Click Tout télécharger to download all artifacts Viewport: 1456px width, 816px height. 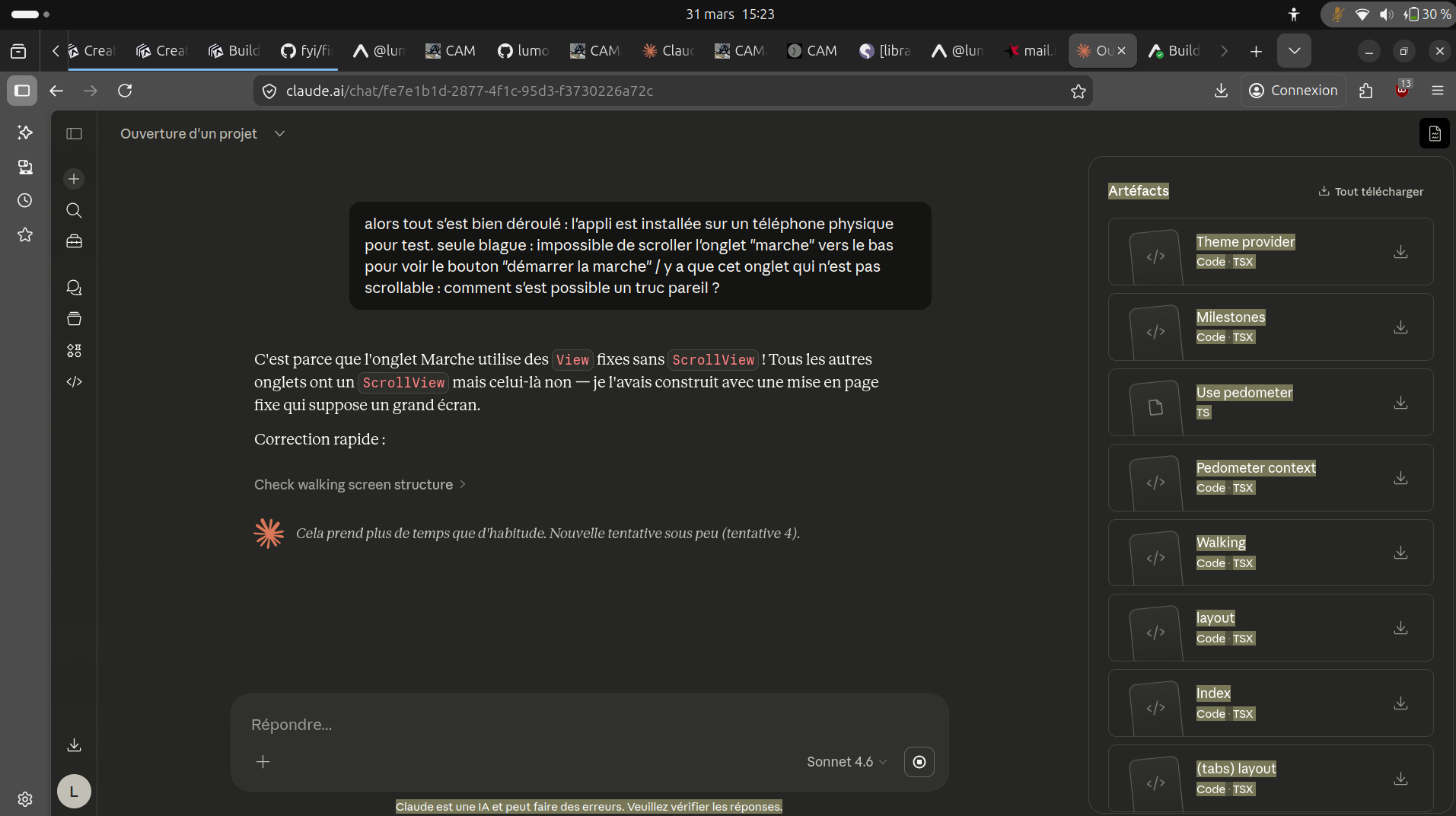pyautogui.click(x=1370, y=192)
